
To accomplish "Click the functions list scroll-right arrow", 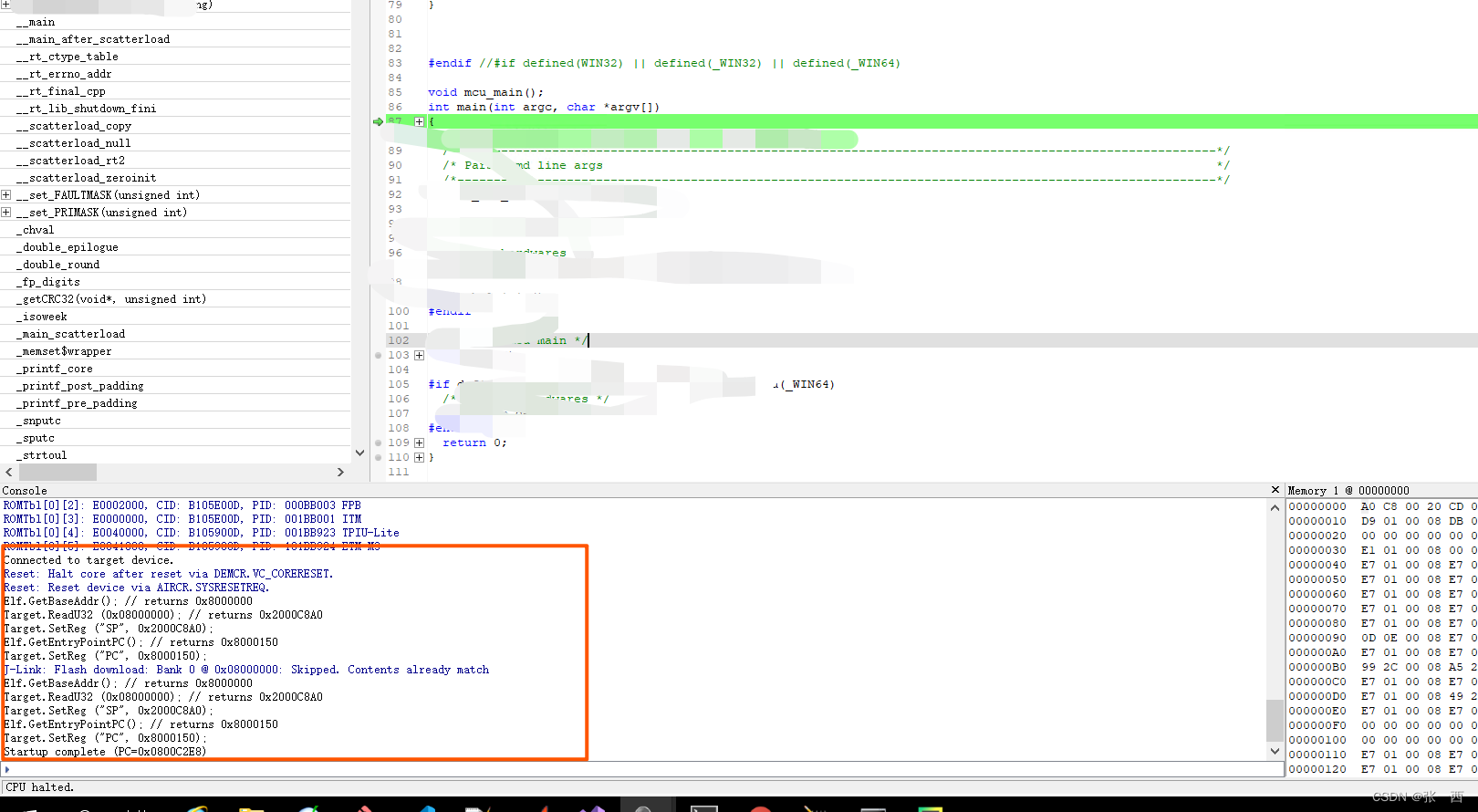I will click(340, 472).
